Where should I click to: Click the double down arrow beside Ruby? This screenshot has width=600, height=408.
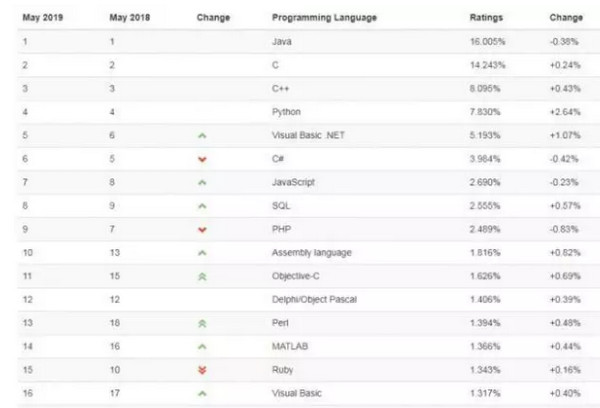(x=203, y=368)
